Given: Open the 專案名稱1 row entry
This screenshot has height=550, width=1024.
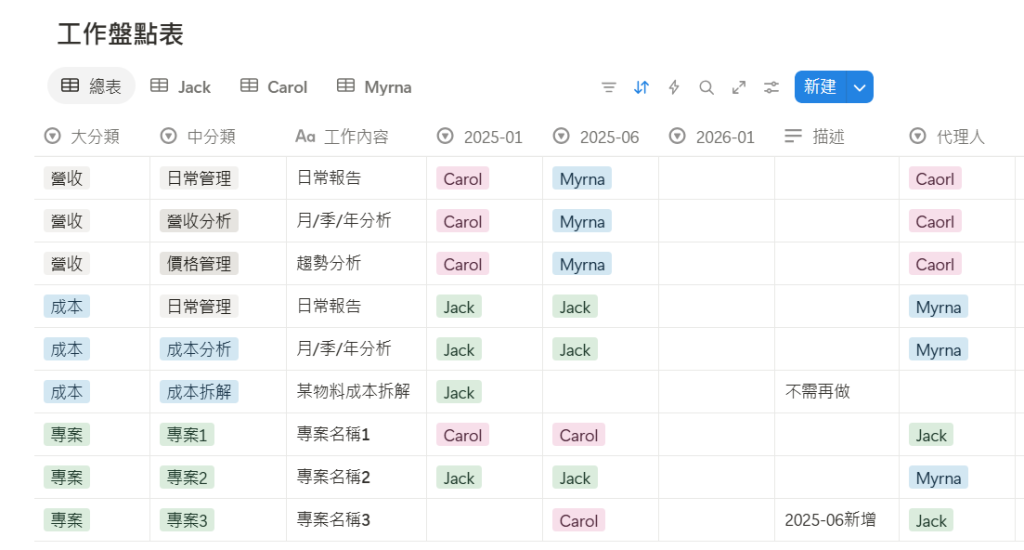Looking at the screenshot, I should [334, 435].
